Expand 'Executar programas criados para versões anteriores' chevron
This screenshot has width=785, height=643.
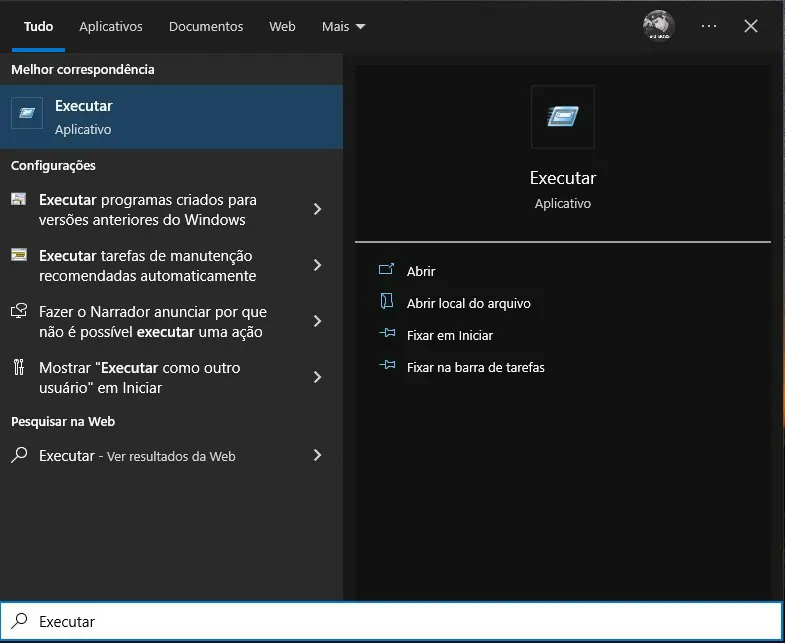click(x=317, y=209)
